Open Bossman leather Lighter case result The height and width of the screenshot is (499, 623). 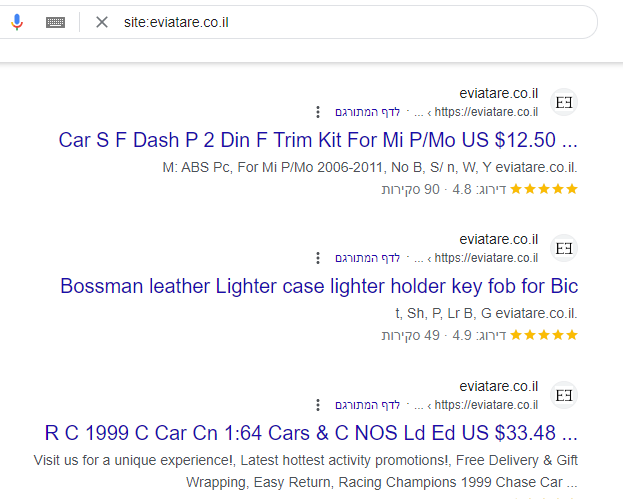tap(319, 286)
